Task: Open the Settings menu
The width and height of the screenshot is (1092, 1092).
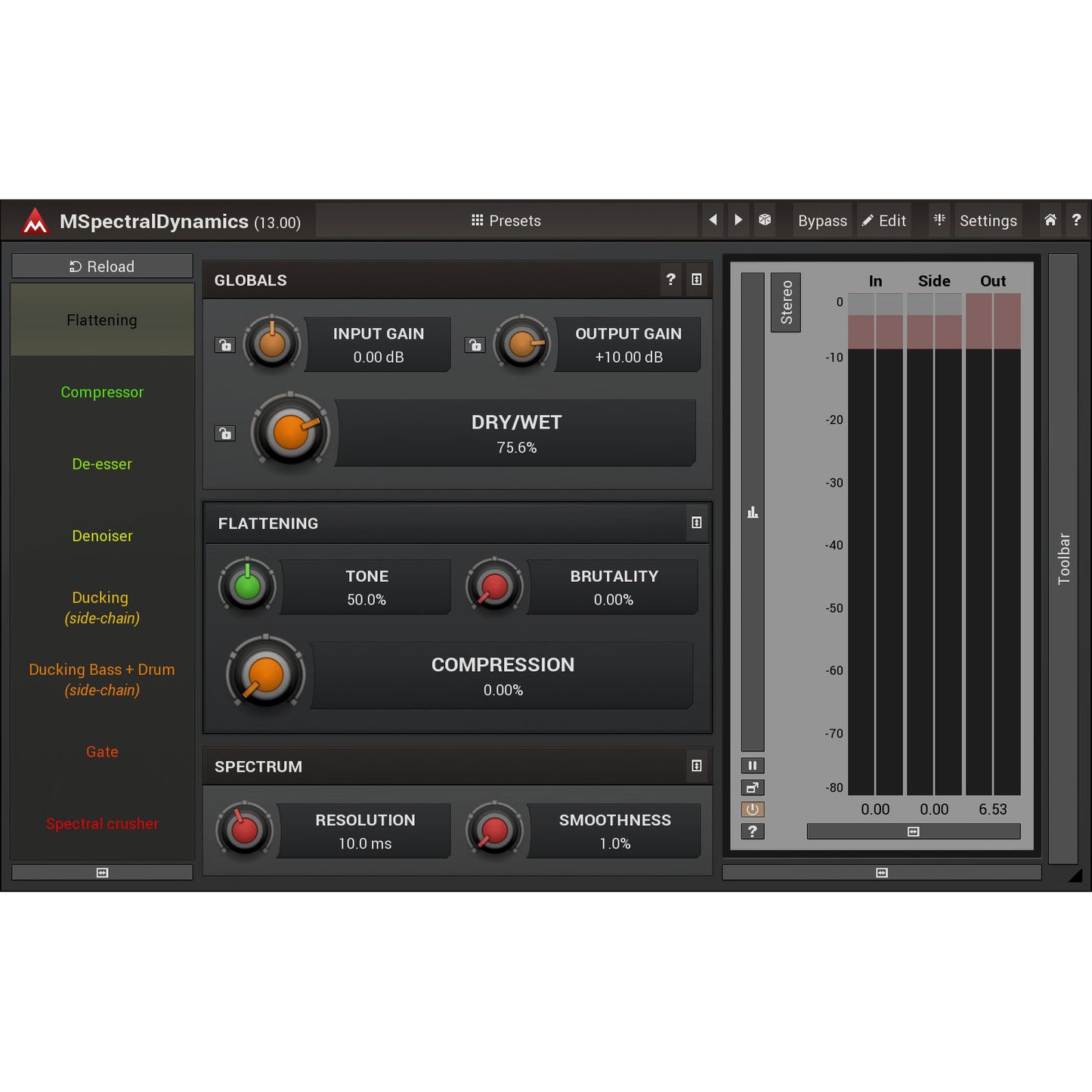Action: pos(988,220)
